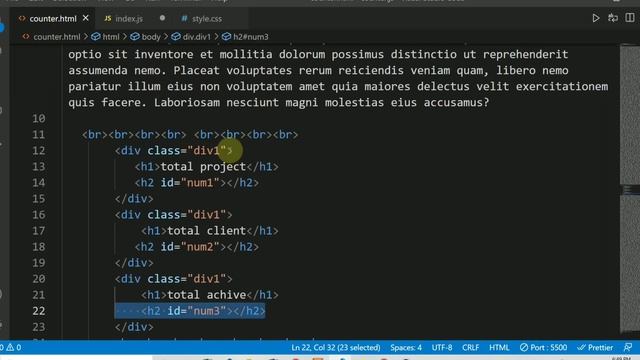This screenshot has width=640, height=360.
Task: Click the id="num1" attribute text
Action: point(190,183)
